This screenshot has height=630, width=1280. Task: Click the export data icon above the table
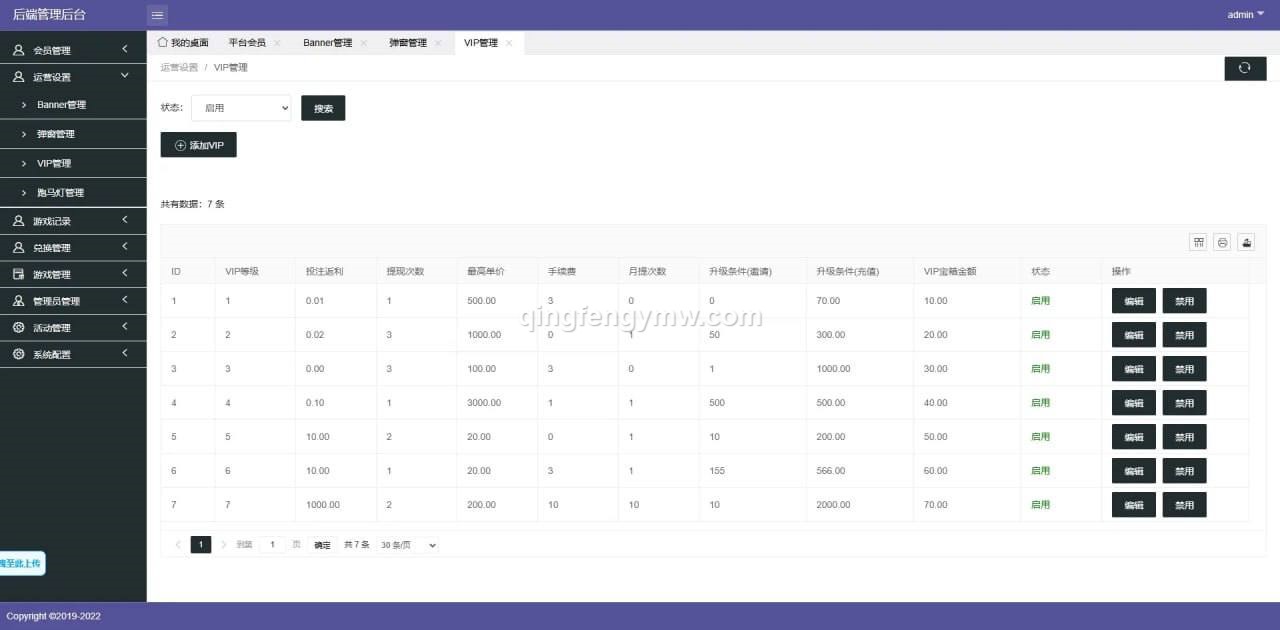1246,242
